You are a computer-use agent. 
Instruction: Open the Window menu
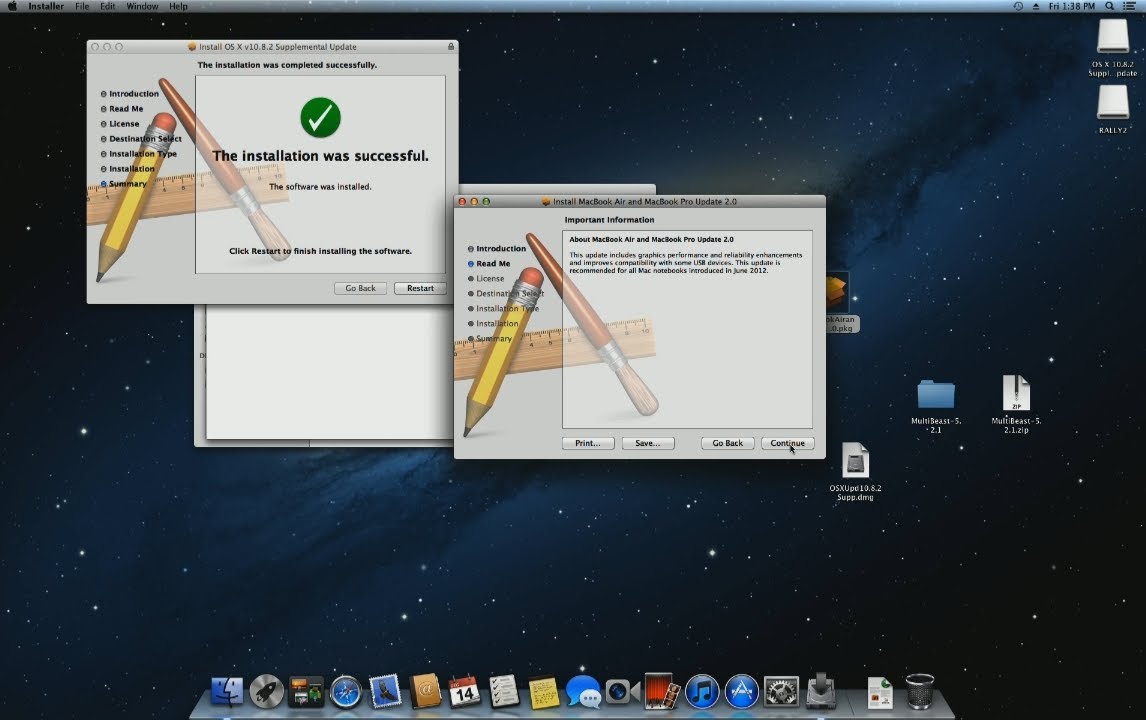tap(142, 6)
